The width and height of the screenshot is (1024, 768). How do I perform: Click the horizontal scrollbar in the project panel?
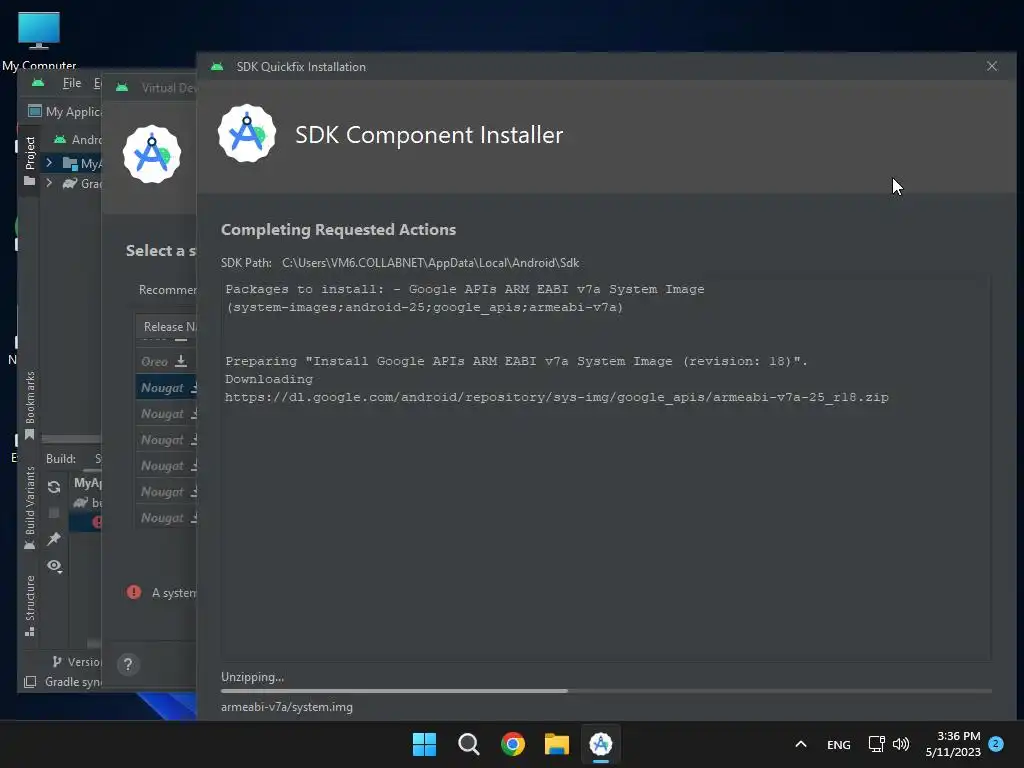[x=71, y=439]
